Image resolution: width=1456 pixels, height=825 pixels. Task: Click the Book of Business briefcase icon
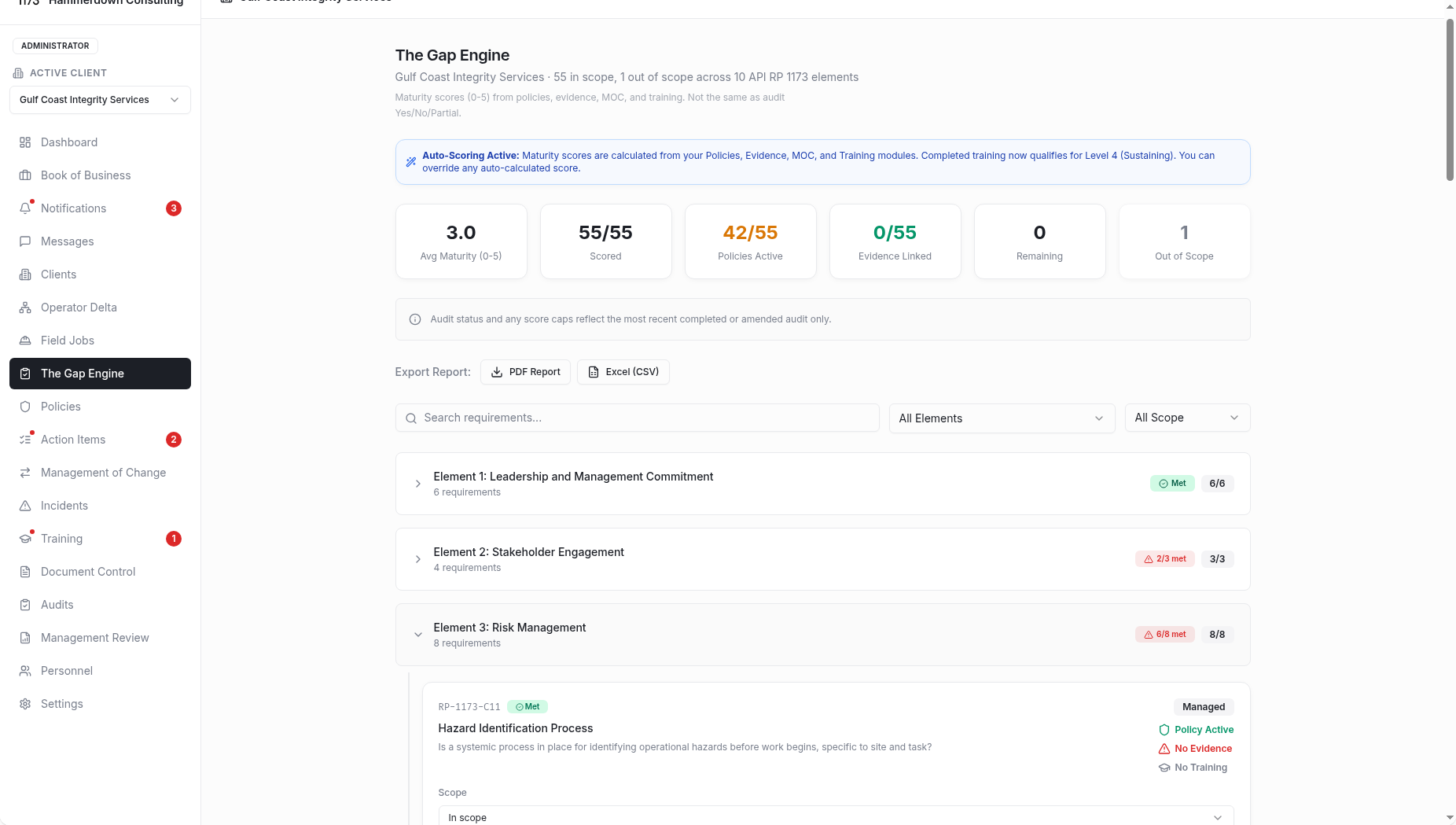click(25, 175)
